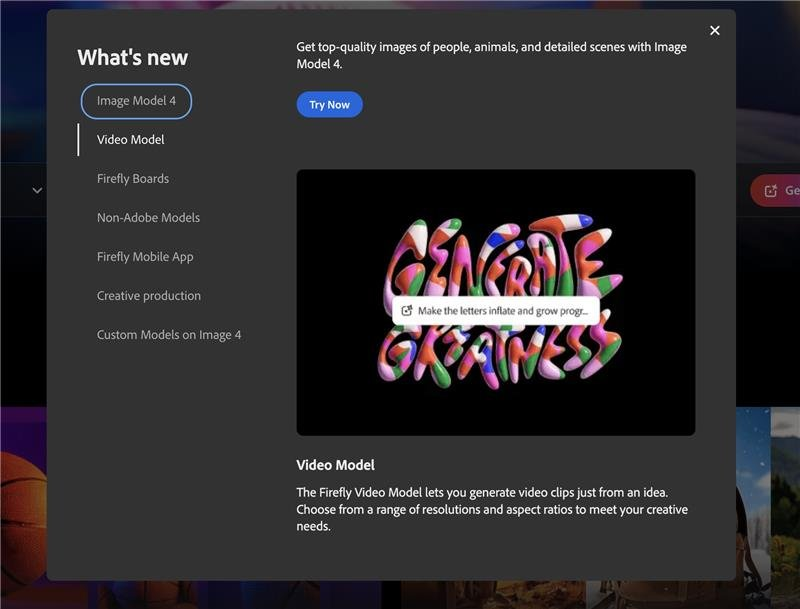Select Video Model in What's new list
This screenshot has height=609, width=800.
(131, 140)
